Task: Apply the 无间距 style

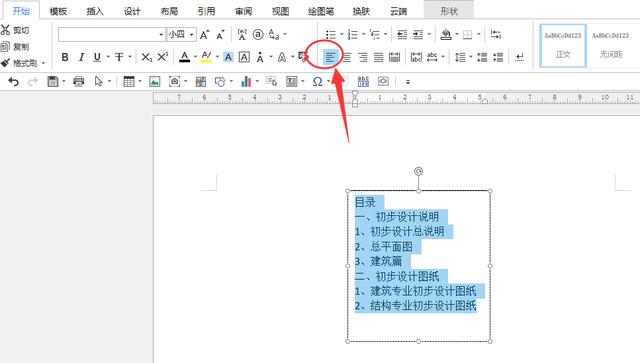Action: coord(611,45)
